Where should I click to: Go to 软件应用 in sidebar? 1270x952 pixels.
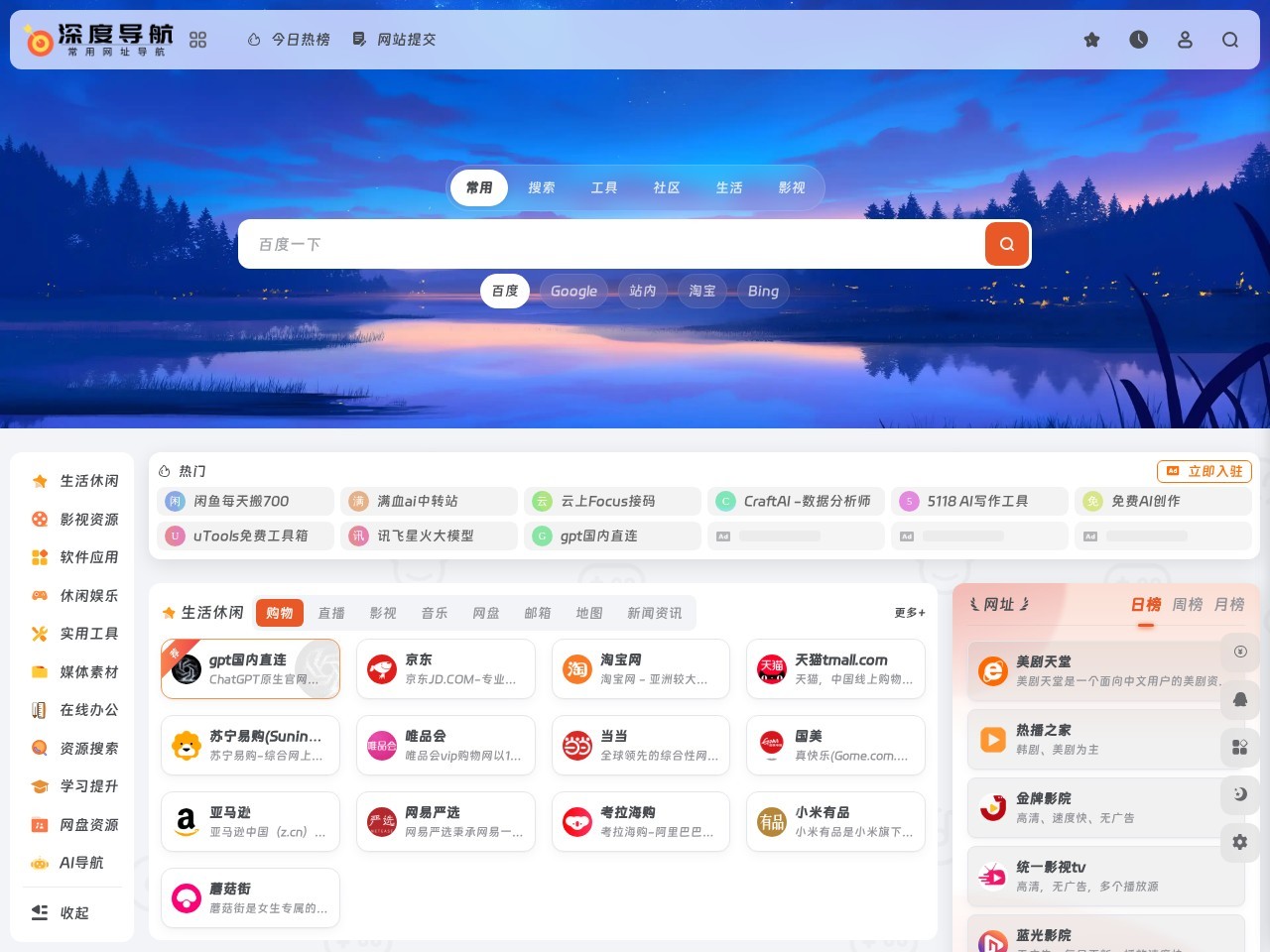tap(75, 556)
